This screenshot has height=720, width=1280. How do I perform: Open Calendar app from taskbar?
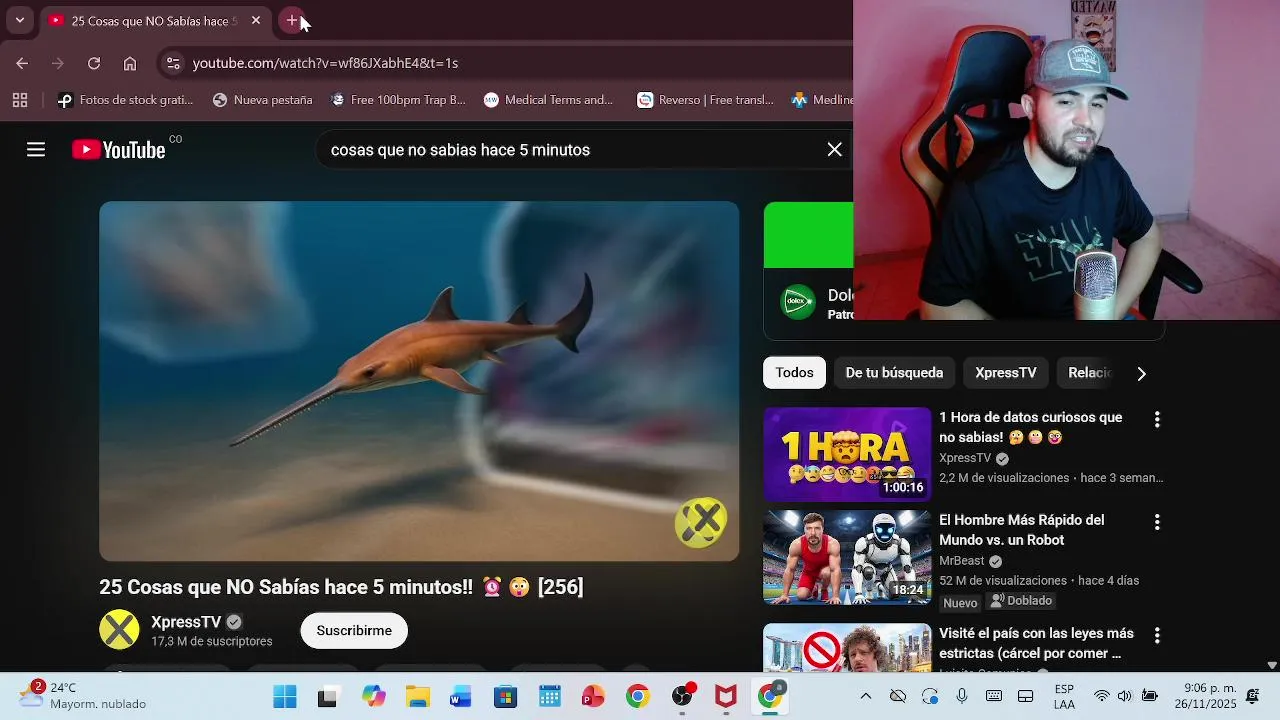549,697
